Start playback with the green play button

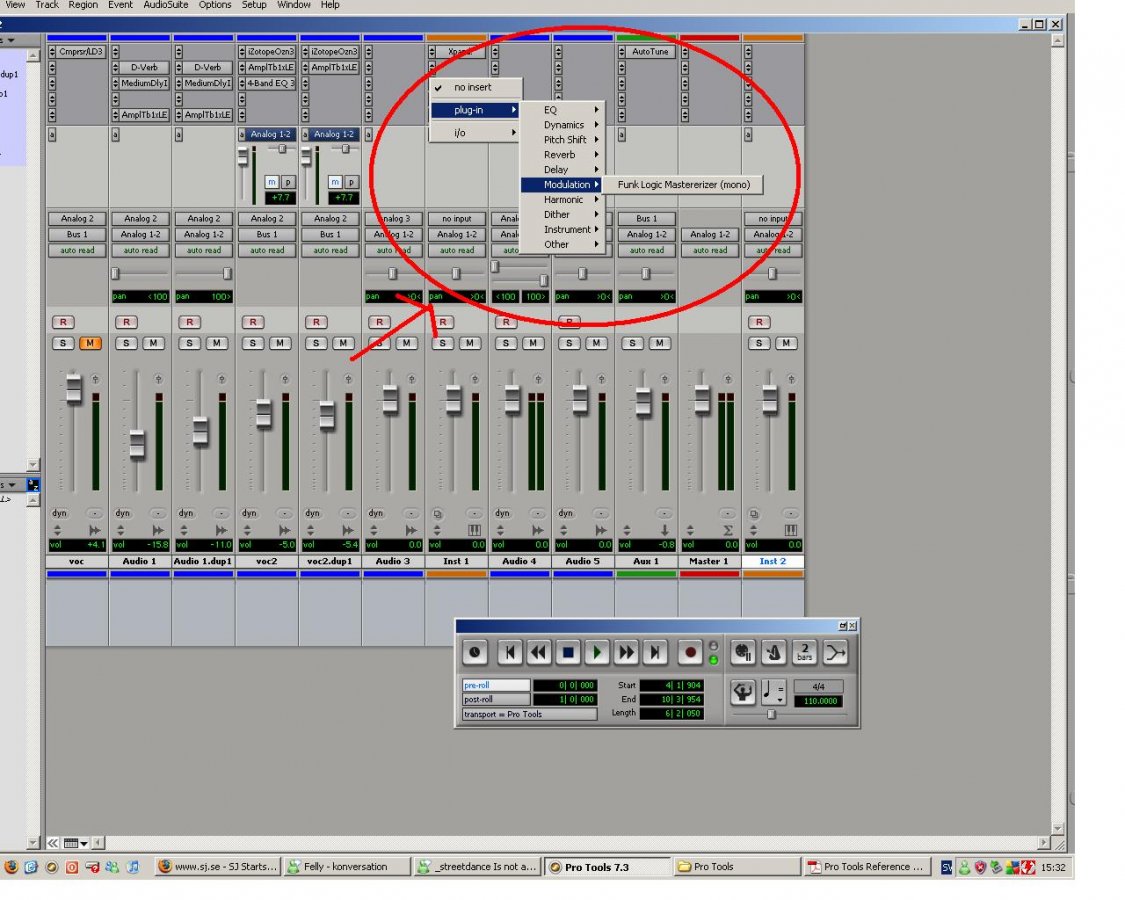click(x=596, y=652)
